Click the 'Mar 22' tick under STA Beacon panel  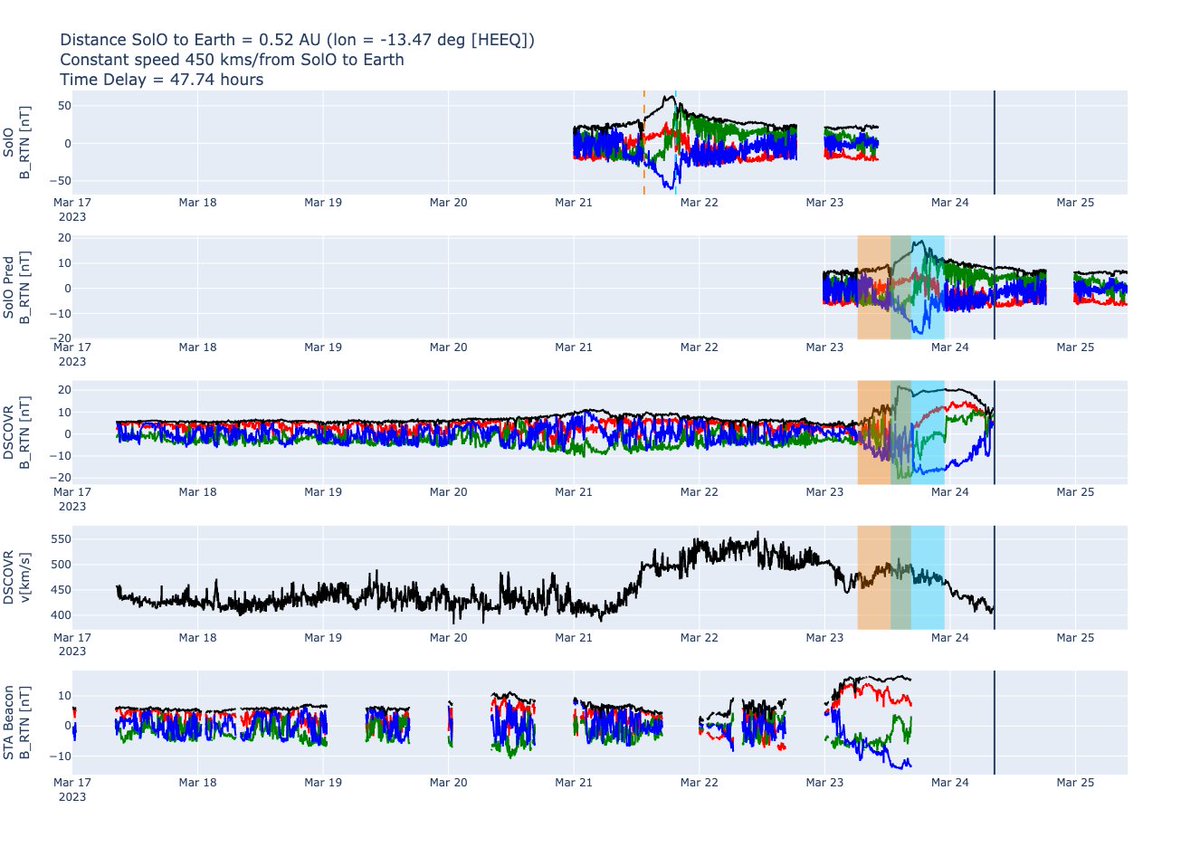click(x=699, y=783)
